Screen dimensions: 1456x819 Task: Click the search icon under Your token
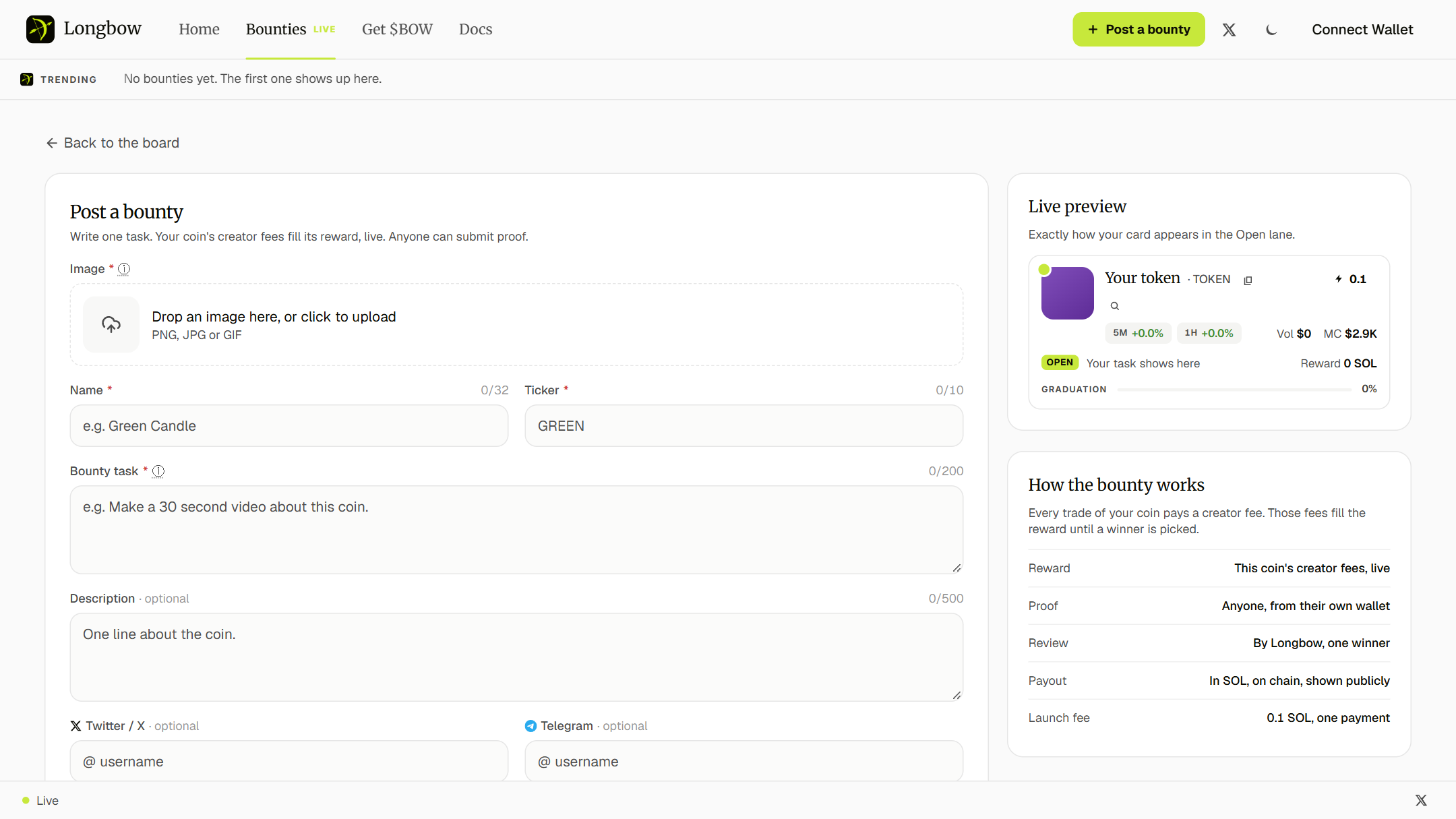pos(1115,306)
